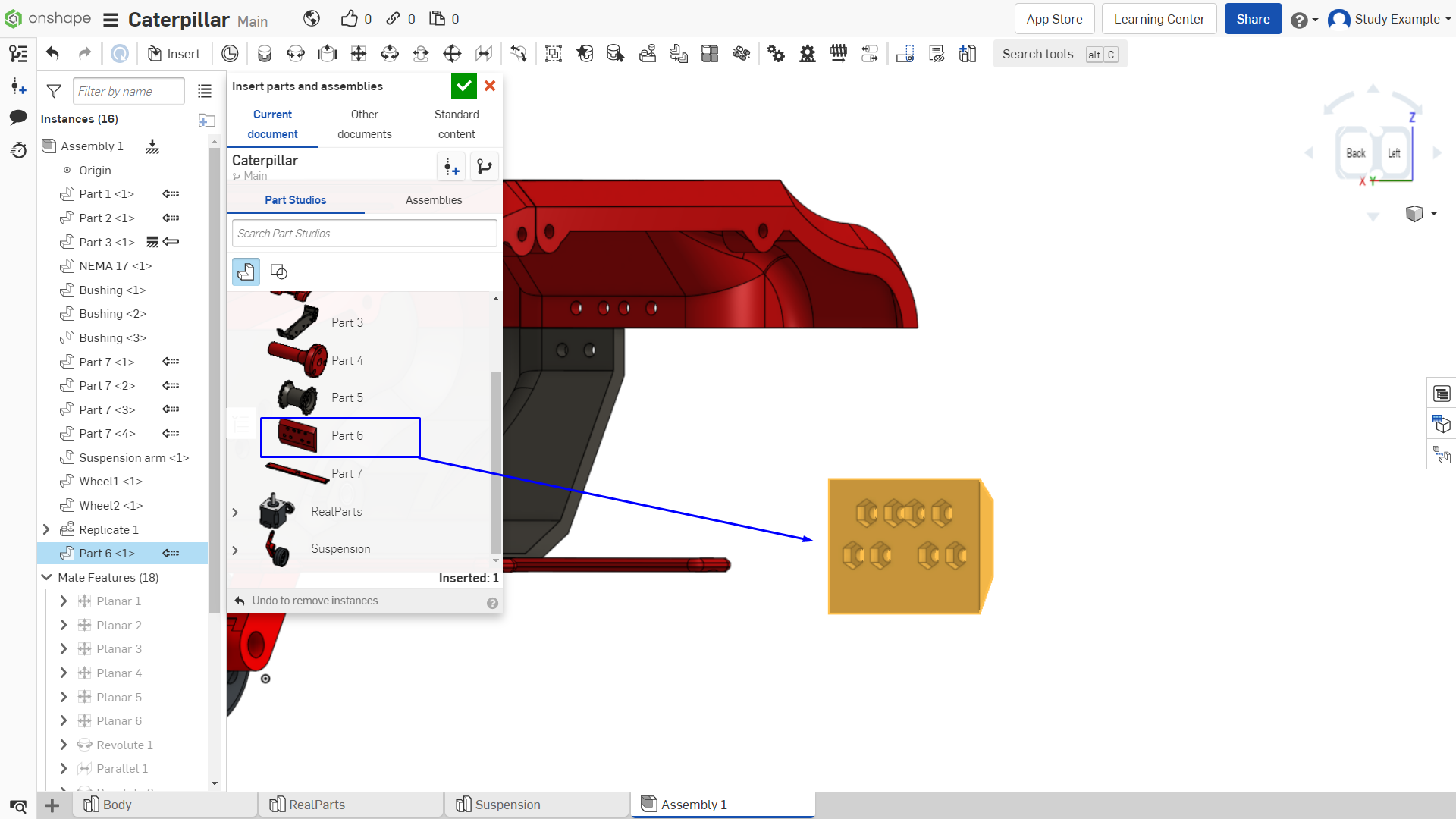Toggle the parts filter icon in insert dialog
1456x819 pixels.
pos(246,271)
